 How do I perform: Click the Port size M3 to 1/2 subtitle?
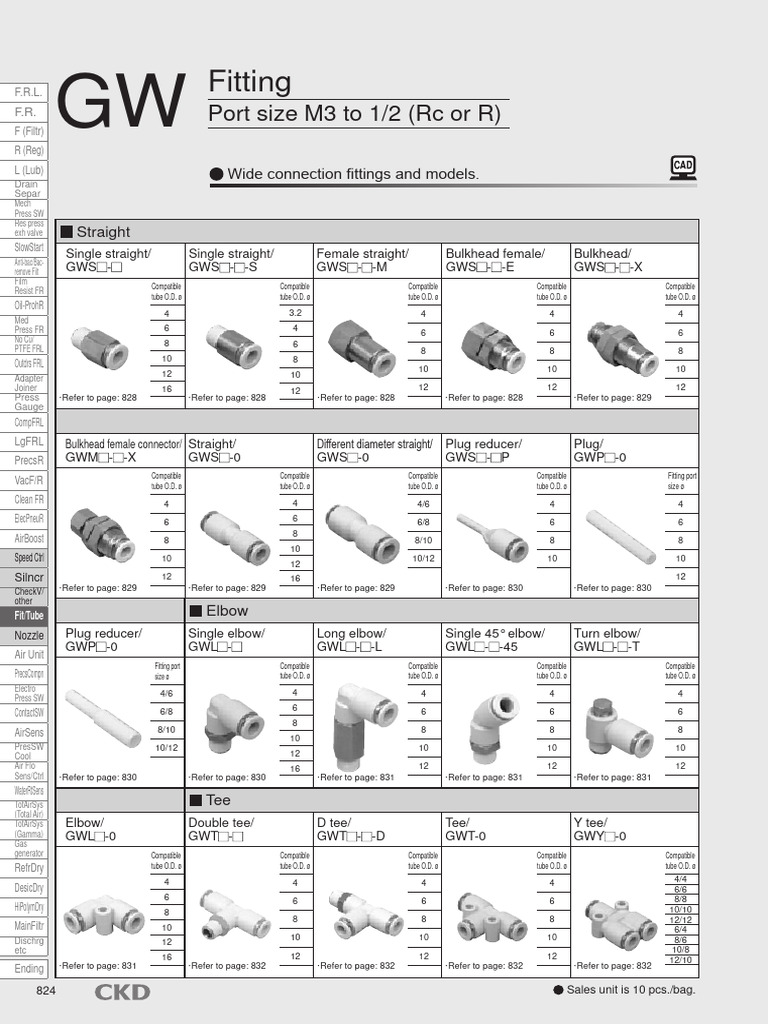[355, 114]
